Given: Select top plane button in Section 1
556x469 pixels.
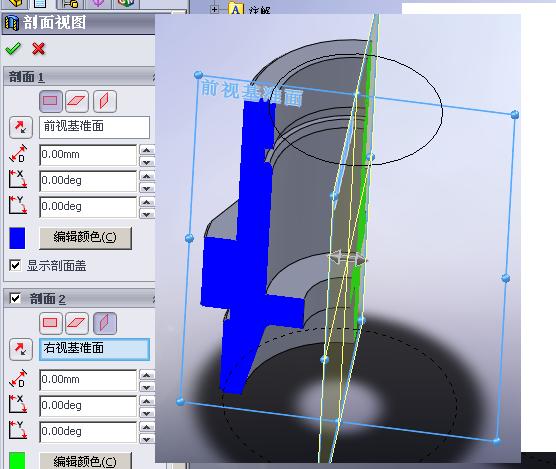Looking at the screenshot, I should [x=77, y=101].
